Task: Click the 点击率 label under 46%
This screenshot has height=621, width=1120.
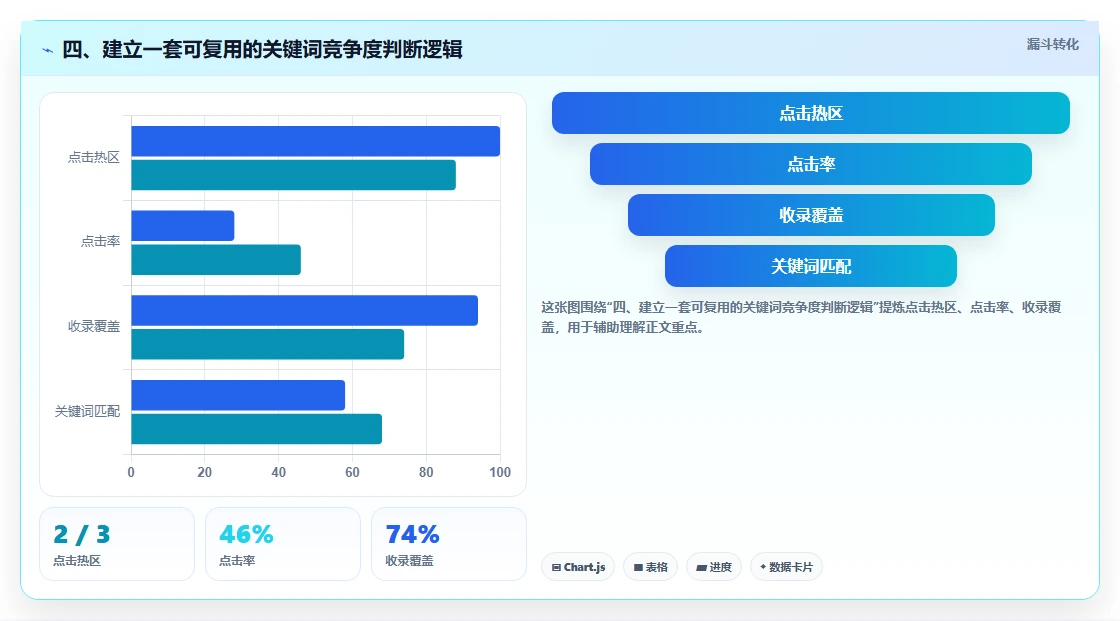Action: 237,561
